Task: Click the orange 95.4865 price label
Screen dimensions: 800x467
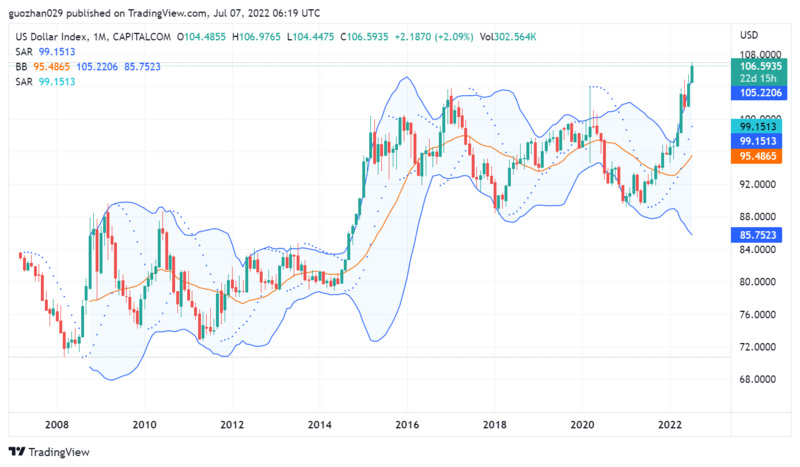Action: 758,157
